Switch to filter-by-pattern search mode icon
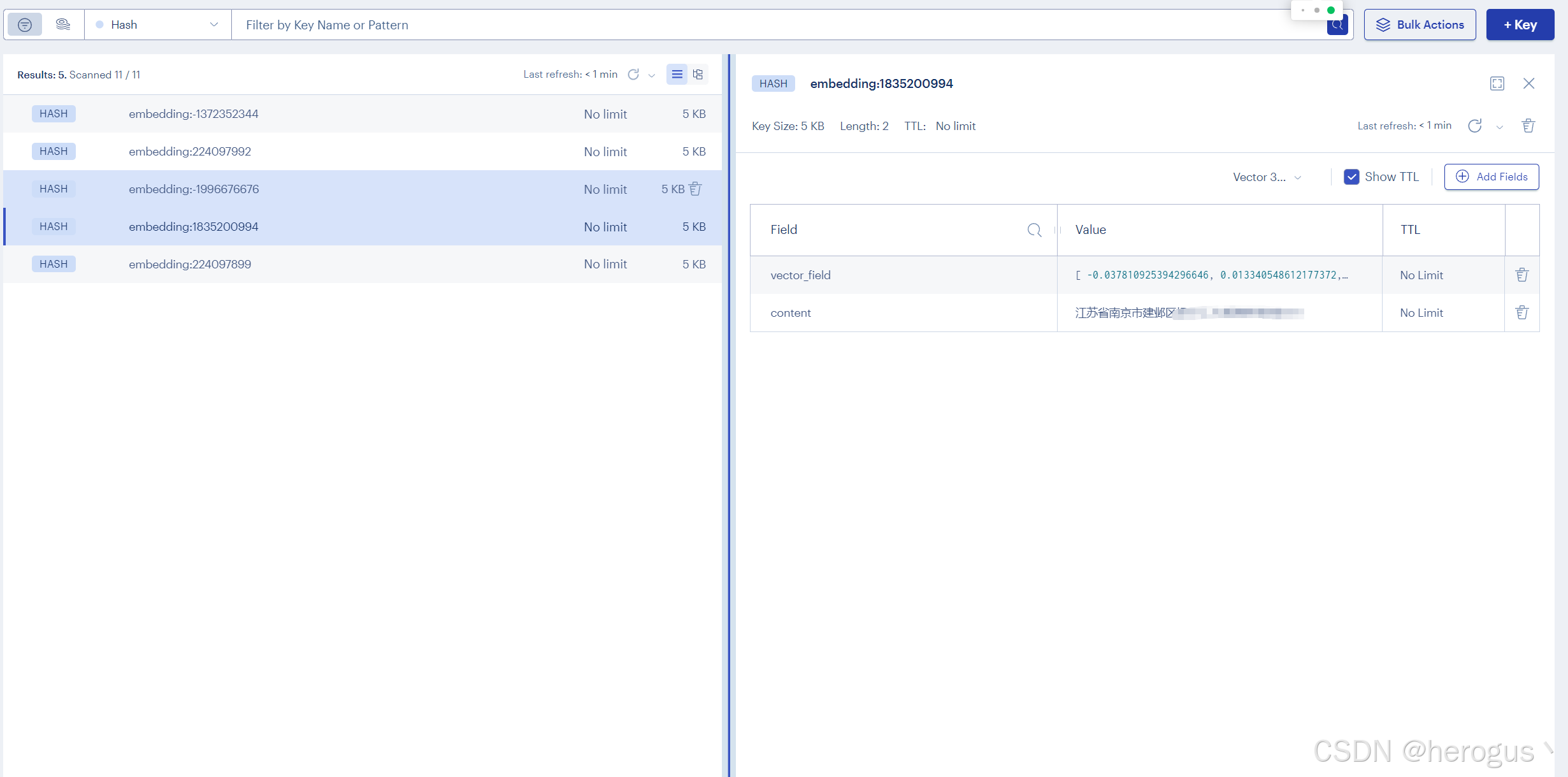This screenshot has width=1568, height=777. 25,25
